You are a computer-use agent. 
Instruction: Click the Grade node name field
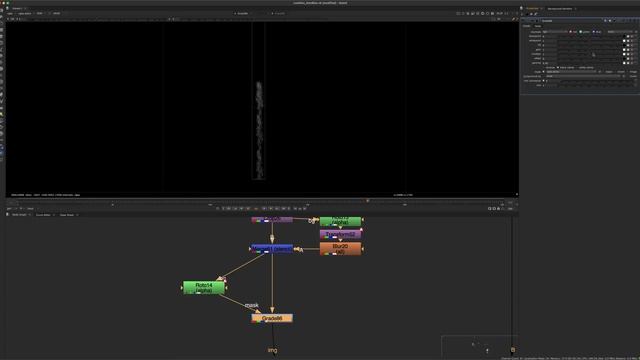571,21
